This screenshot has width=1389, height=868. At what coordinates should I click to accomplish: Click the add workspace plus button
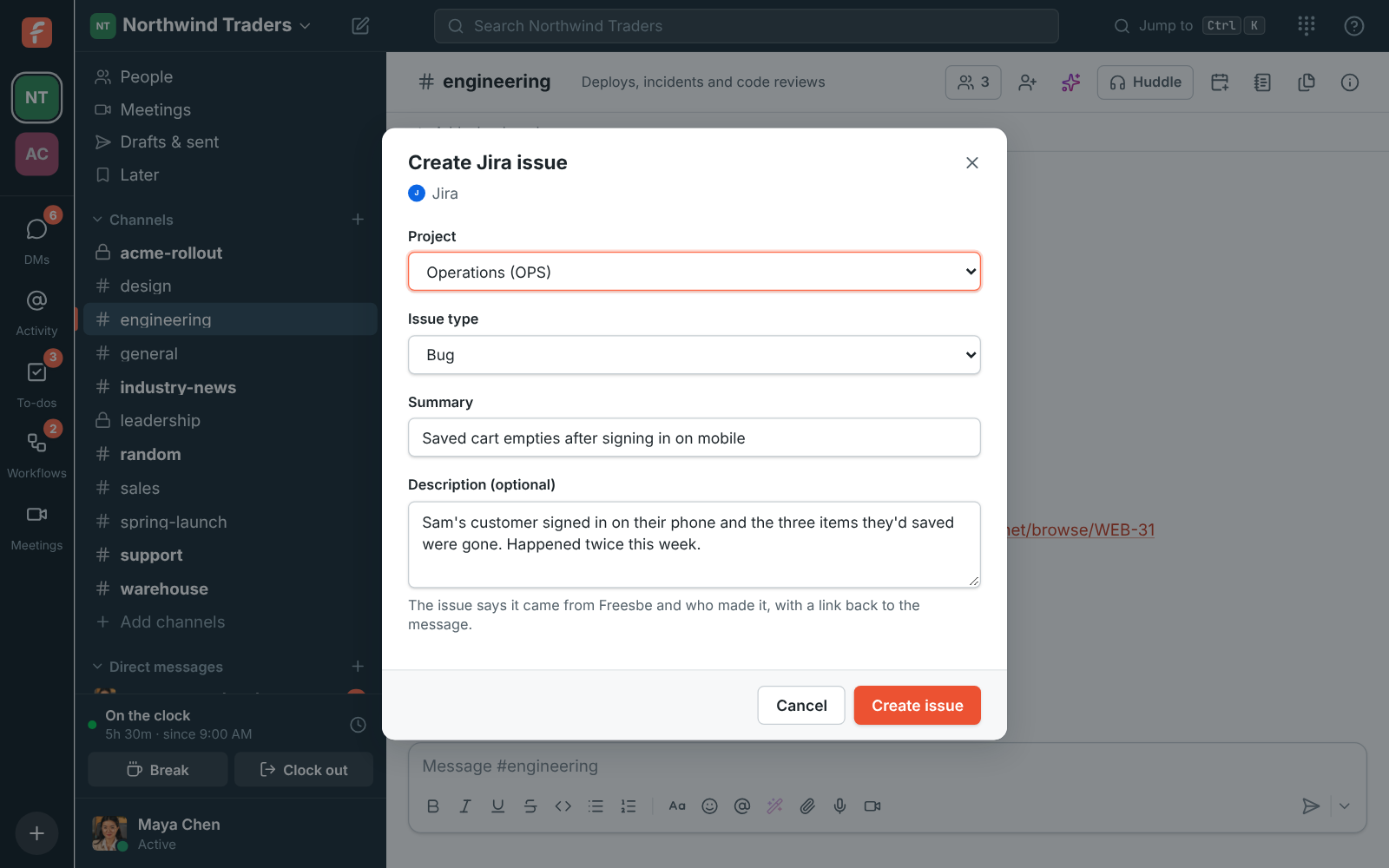tap(36, 833)
